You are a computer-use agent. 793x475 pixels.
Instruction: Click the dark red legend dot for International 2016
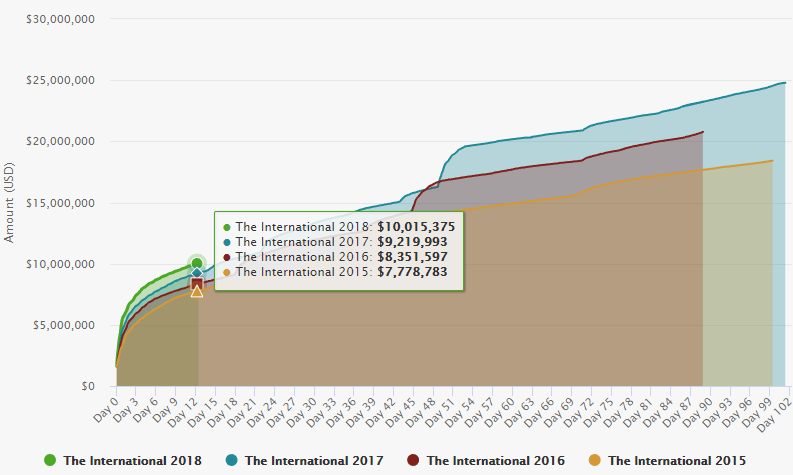413,460
